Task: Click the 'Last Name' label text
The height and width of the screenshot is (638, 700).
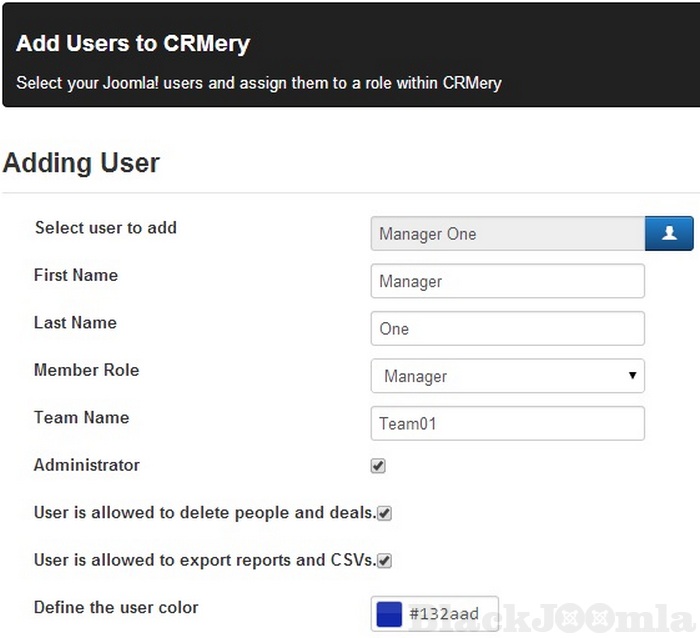Action: coord(75,323)
